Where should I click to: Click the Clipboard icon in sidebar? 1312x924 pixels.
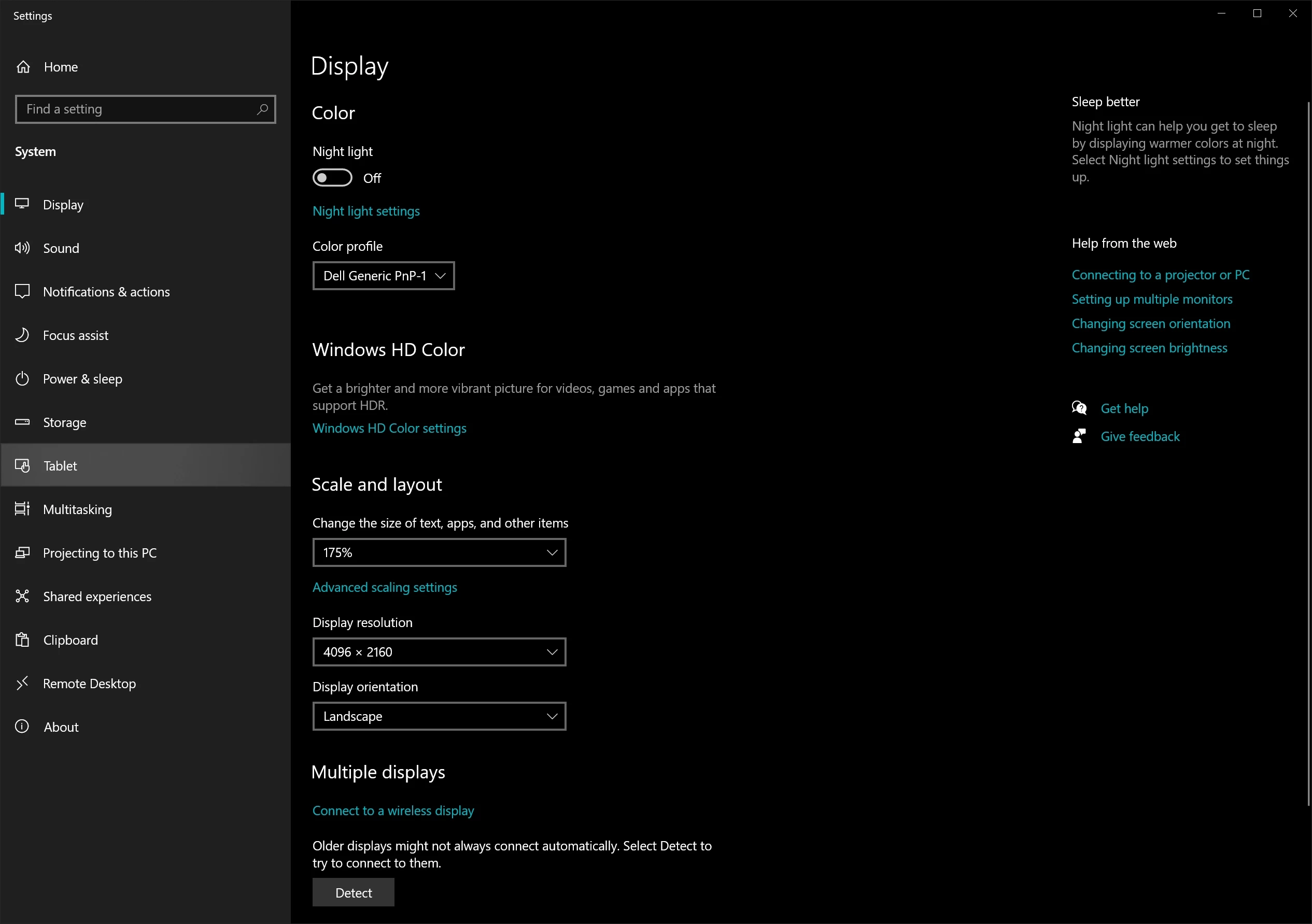22,639
